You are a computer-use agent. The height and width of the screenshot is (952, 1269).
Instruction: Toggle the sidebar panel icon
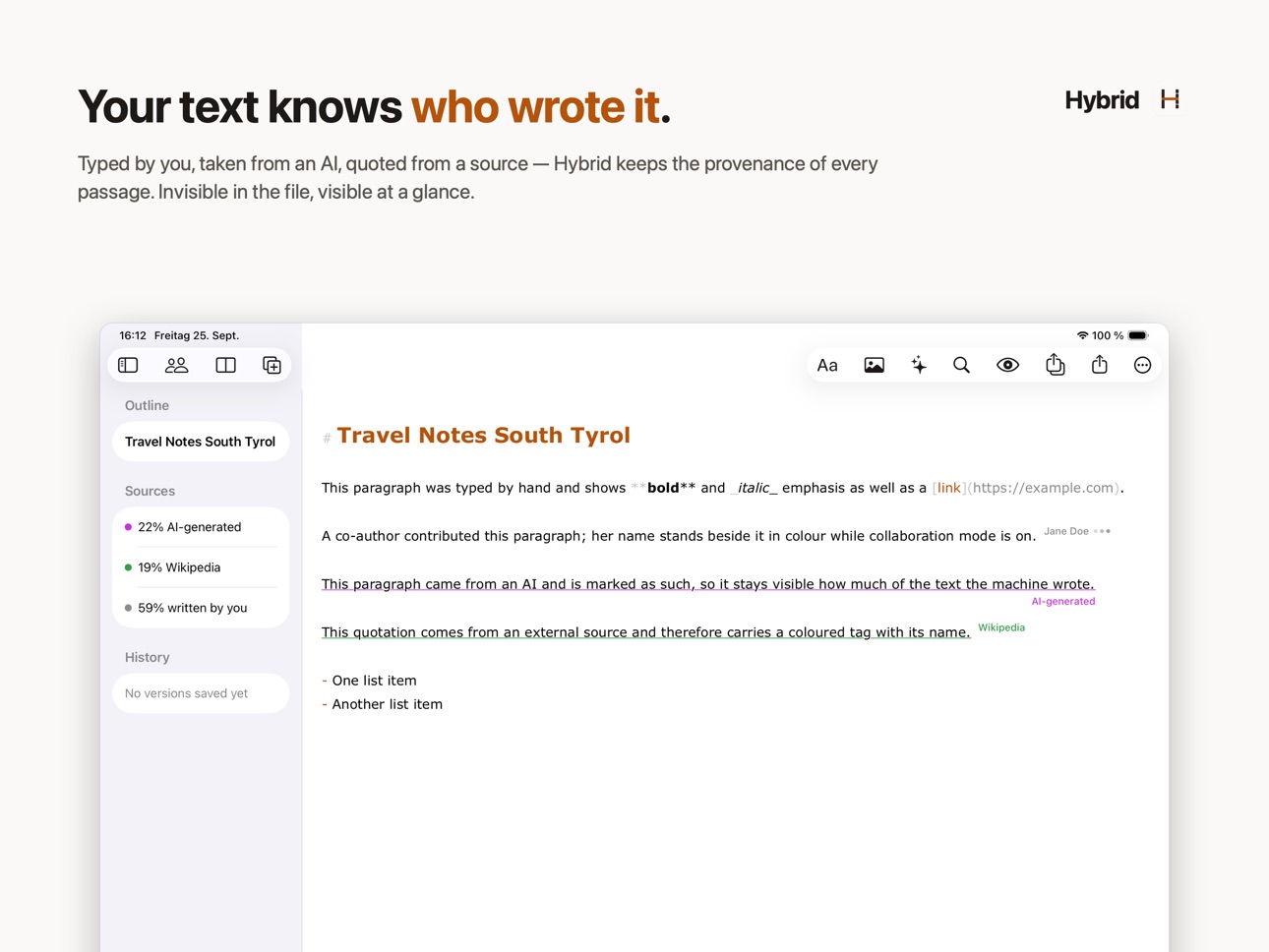[128, 365]
